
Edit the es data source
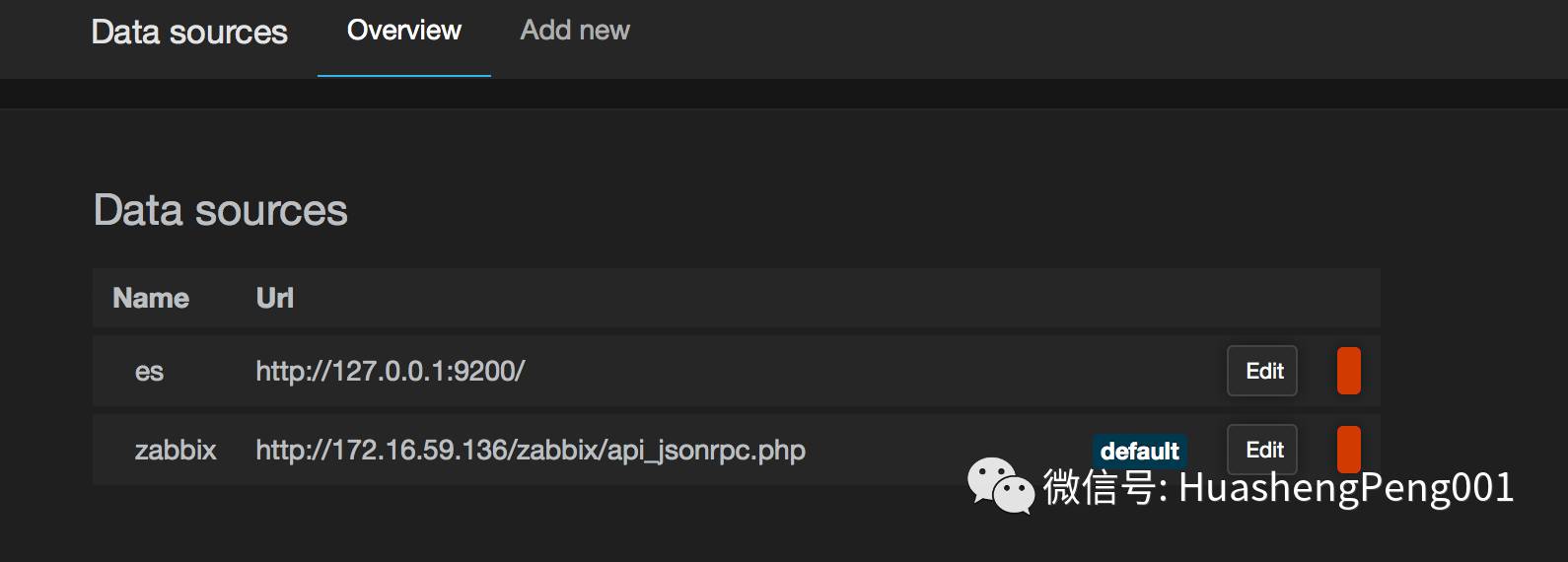click(x=1262, y=371)
